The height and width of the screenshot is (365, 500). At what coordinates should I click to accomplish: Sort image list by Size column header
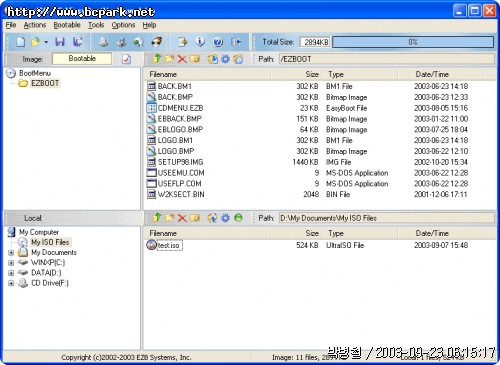pos(296,74)
